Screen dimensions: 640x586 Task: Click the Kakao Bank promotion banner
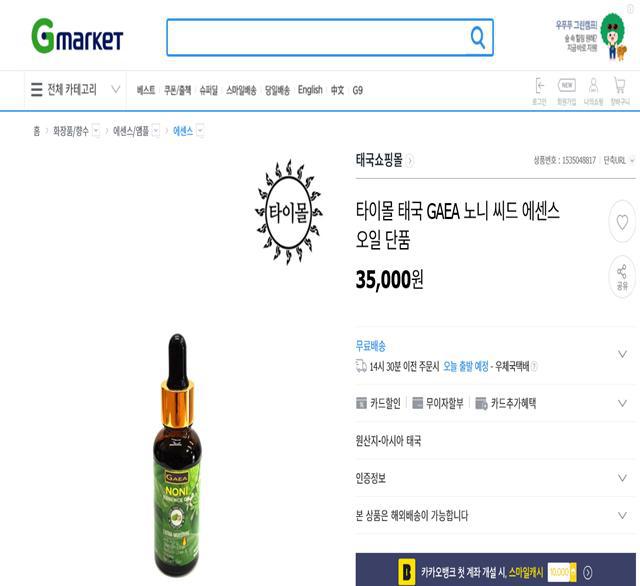(495, 570)
